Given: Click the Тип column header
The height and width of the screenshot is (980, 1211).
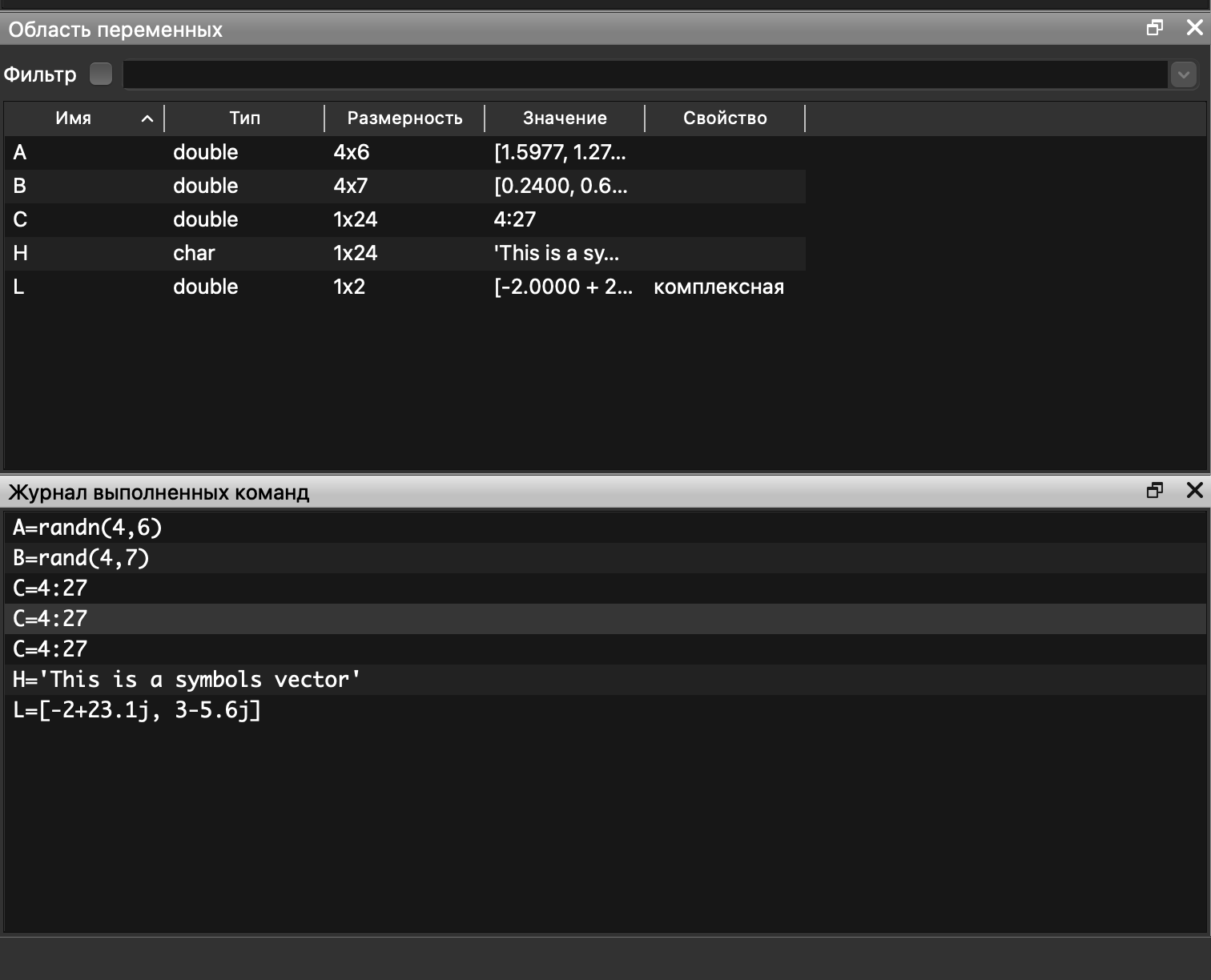Looking at the screenshot, I should pos(244,118).
